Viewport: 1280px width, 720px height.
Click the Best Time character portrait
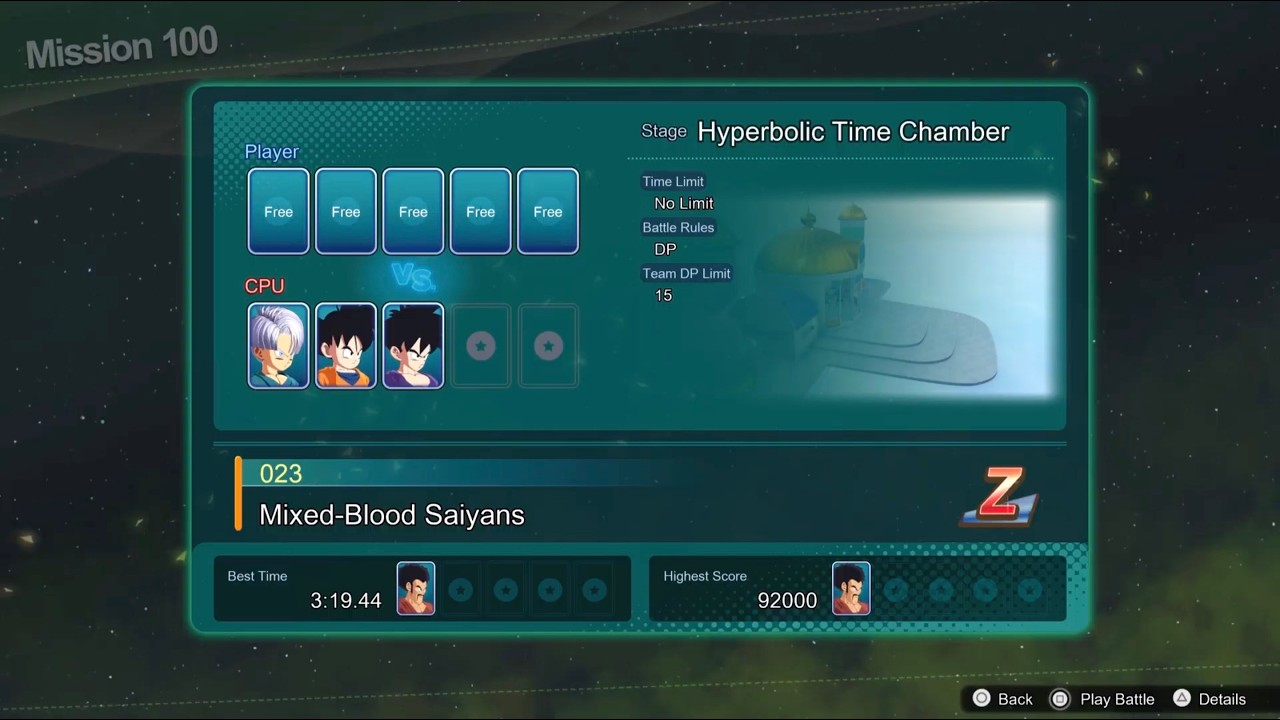click(416, 588)
